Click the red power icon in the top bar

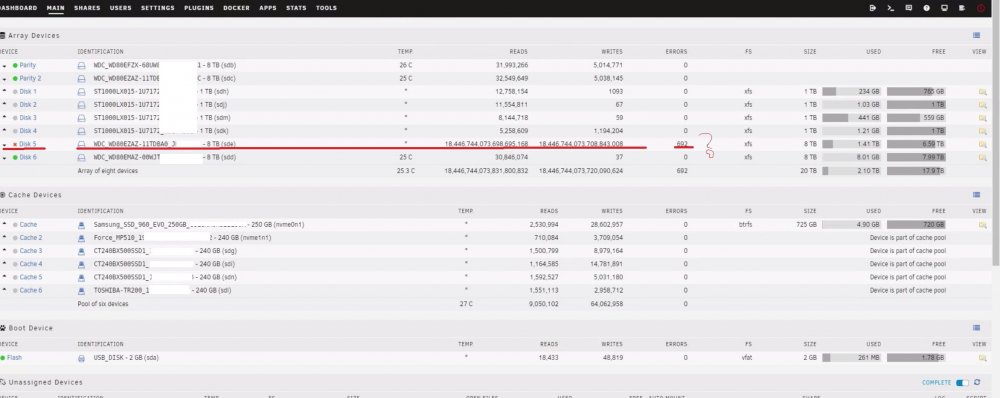981,8
